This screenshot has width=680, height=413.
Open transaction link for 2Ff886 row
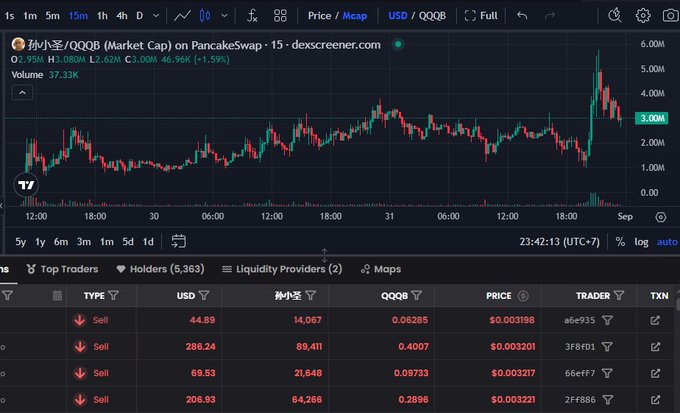click(655, 400)
